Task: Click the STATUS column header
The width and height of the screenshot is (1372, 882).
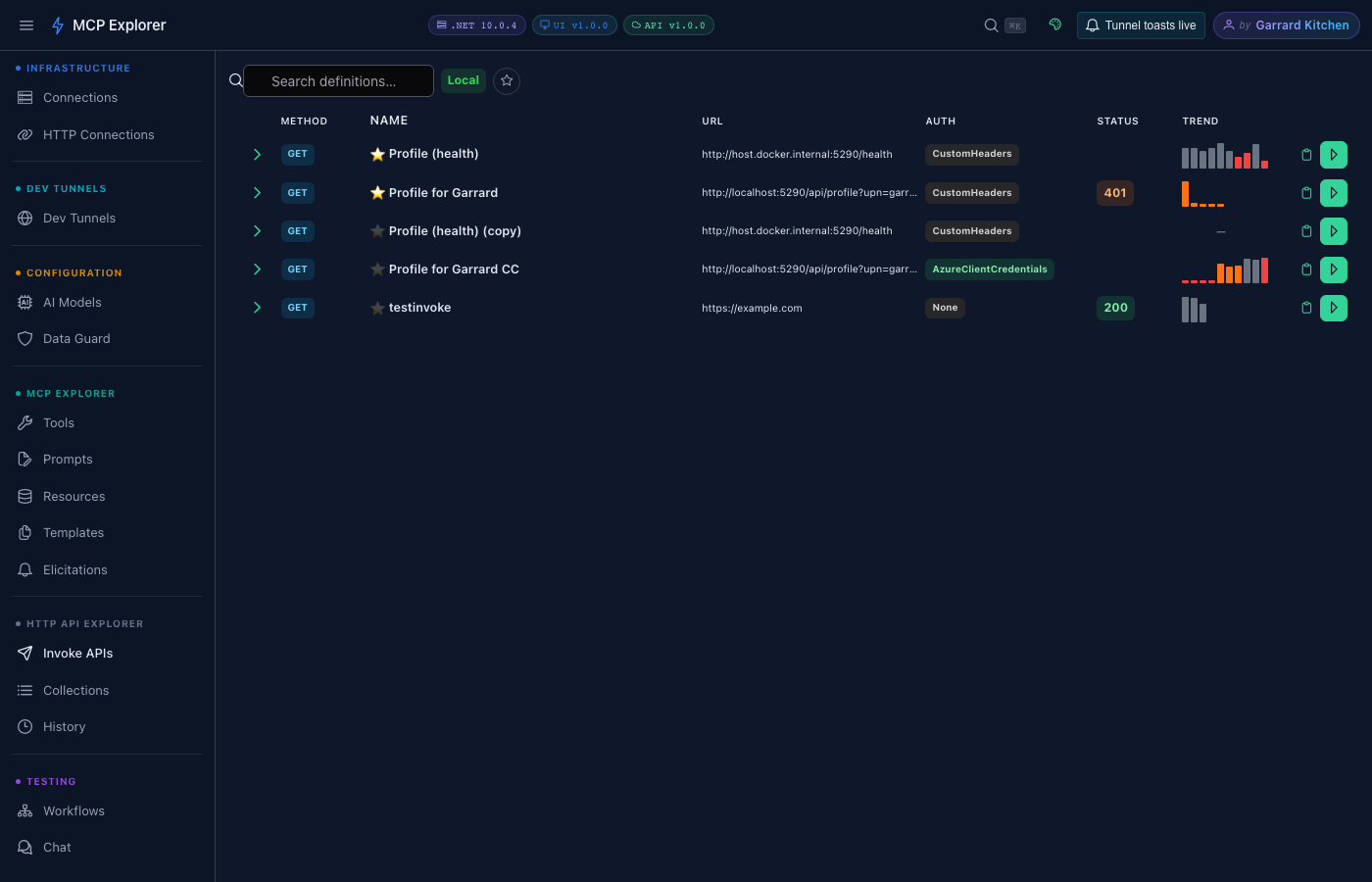Action: (x=1117, y=122)
